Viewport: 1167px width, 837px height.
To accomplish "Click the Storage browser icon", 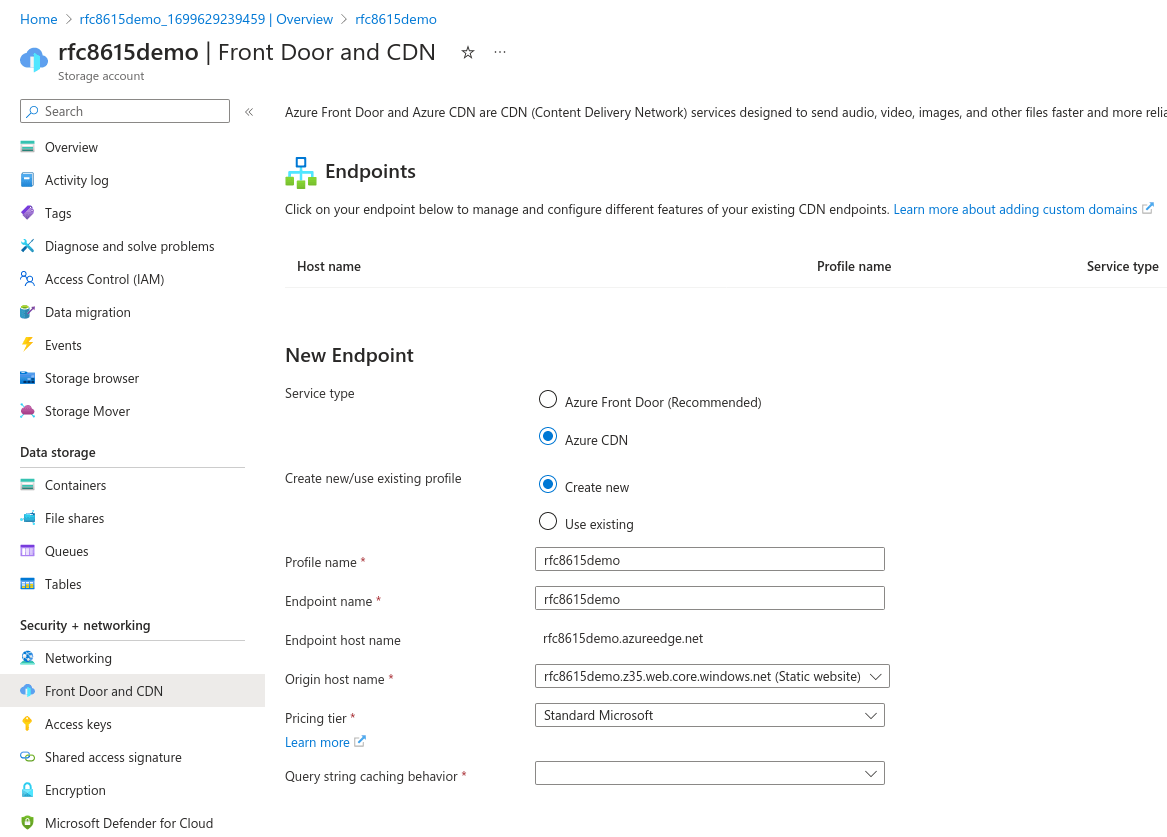I will 28,377.
